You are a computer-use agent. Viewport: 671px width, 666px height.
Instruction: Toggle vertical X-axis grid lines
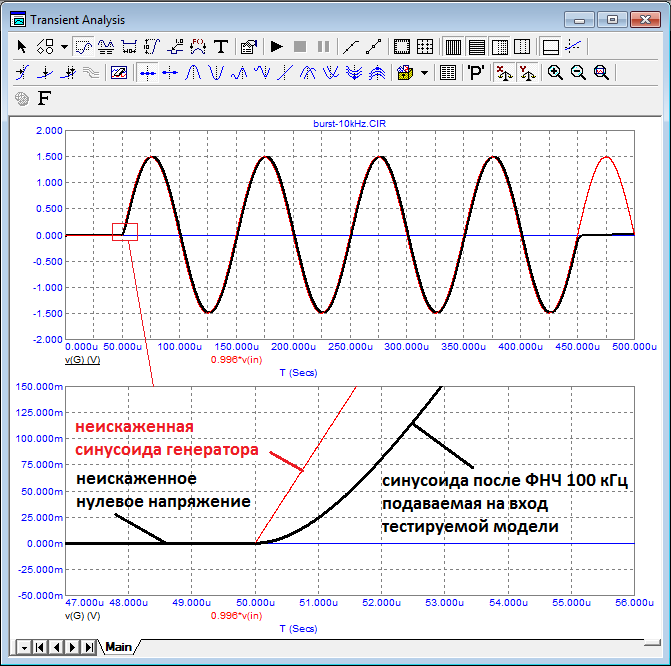(x=453, y=46)
